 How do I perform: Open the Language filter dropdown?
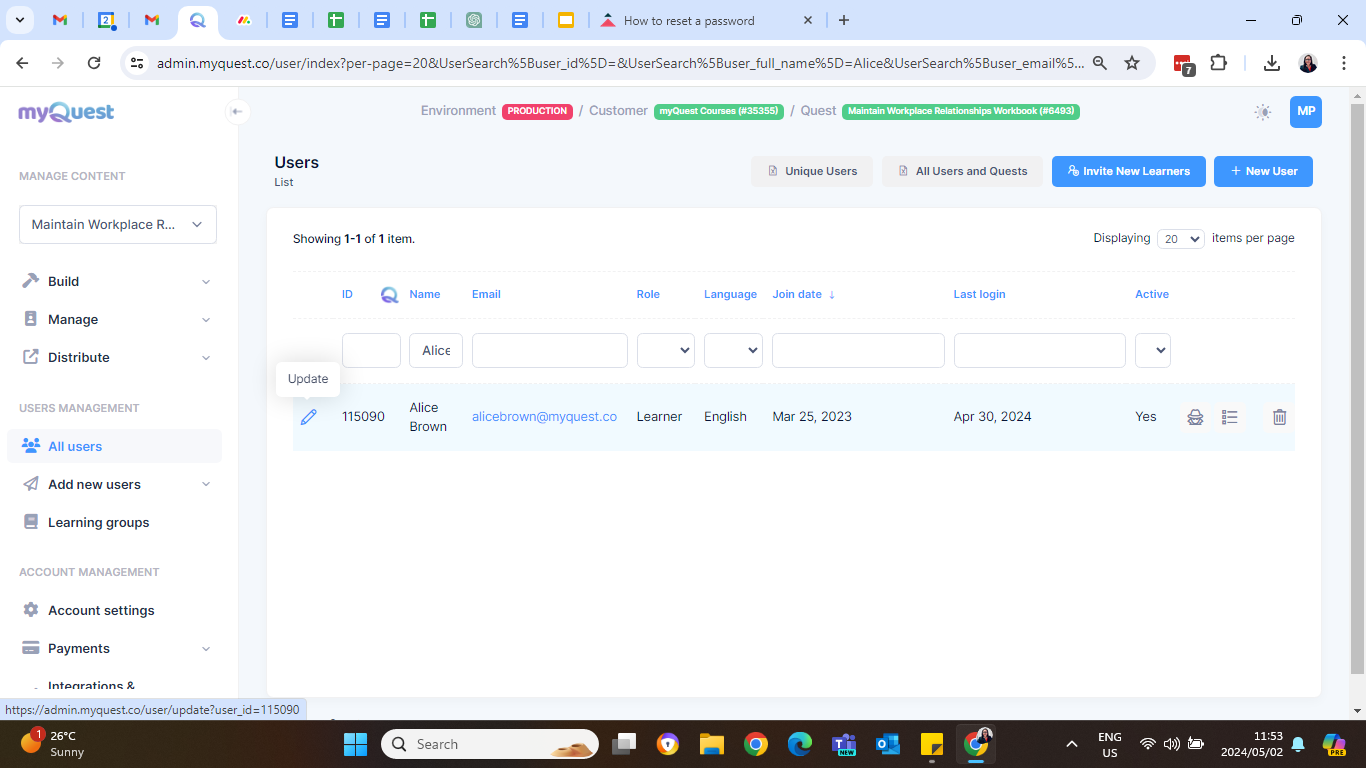[733, 351]
